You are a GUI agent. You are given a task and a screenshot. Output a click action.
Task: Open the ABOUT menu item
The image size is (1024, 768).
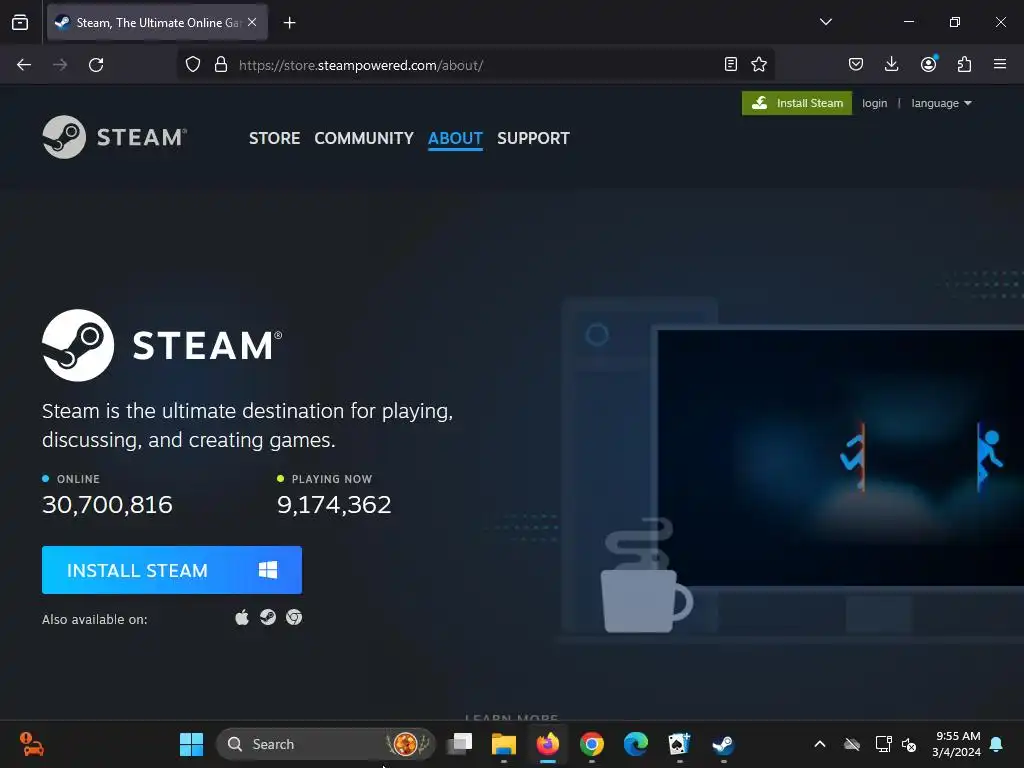pyautogui.click(x=455, y=138)
